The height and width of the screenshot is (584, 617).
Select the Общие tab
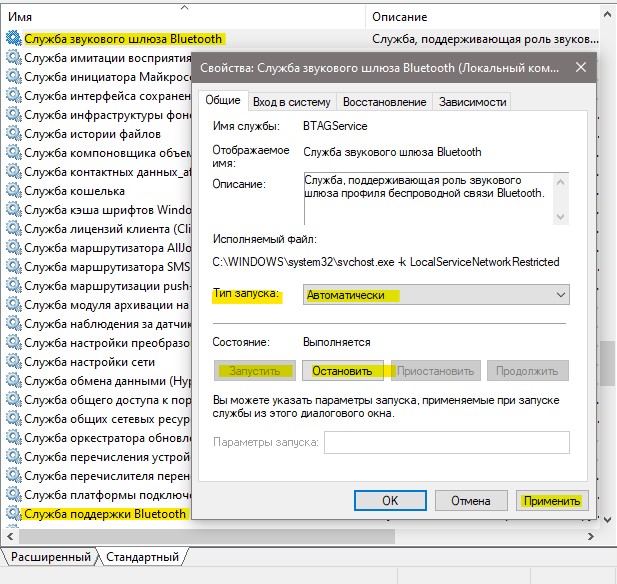pyautogui.click(x=223, y=100)
